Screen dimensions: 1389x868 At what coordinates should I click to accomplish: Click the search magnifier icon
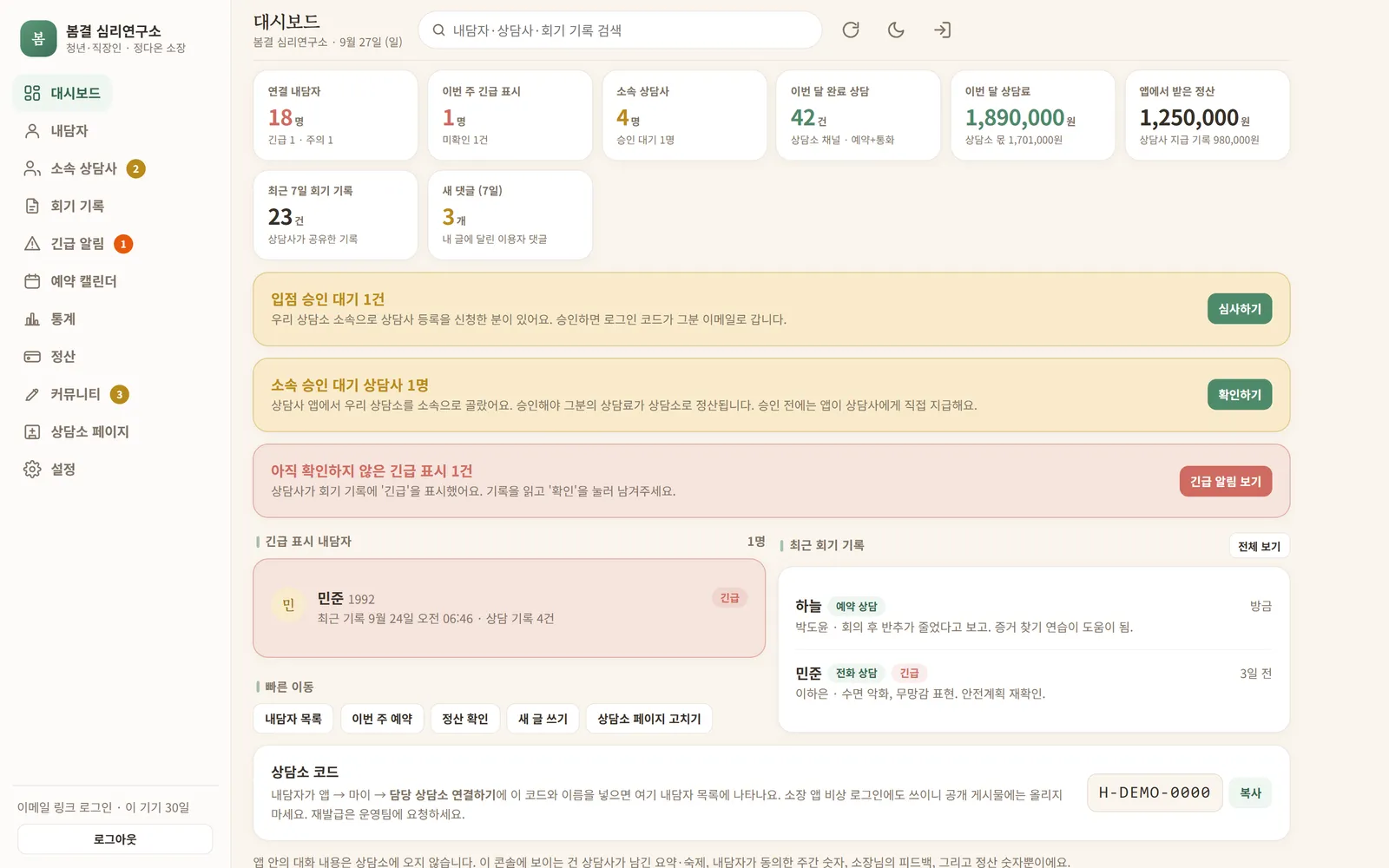point(439,30)
